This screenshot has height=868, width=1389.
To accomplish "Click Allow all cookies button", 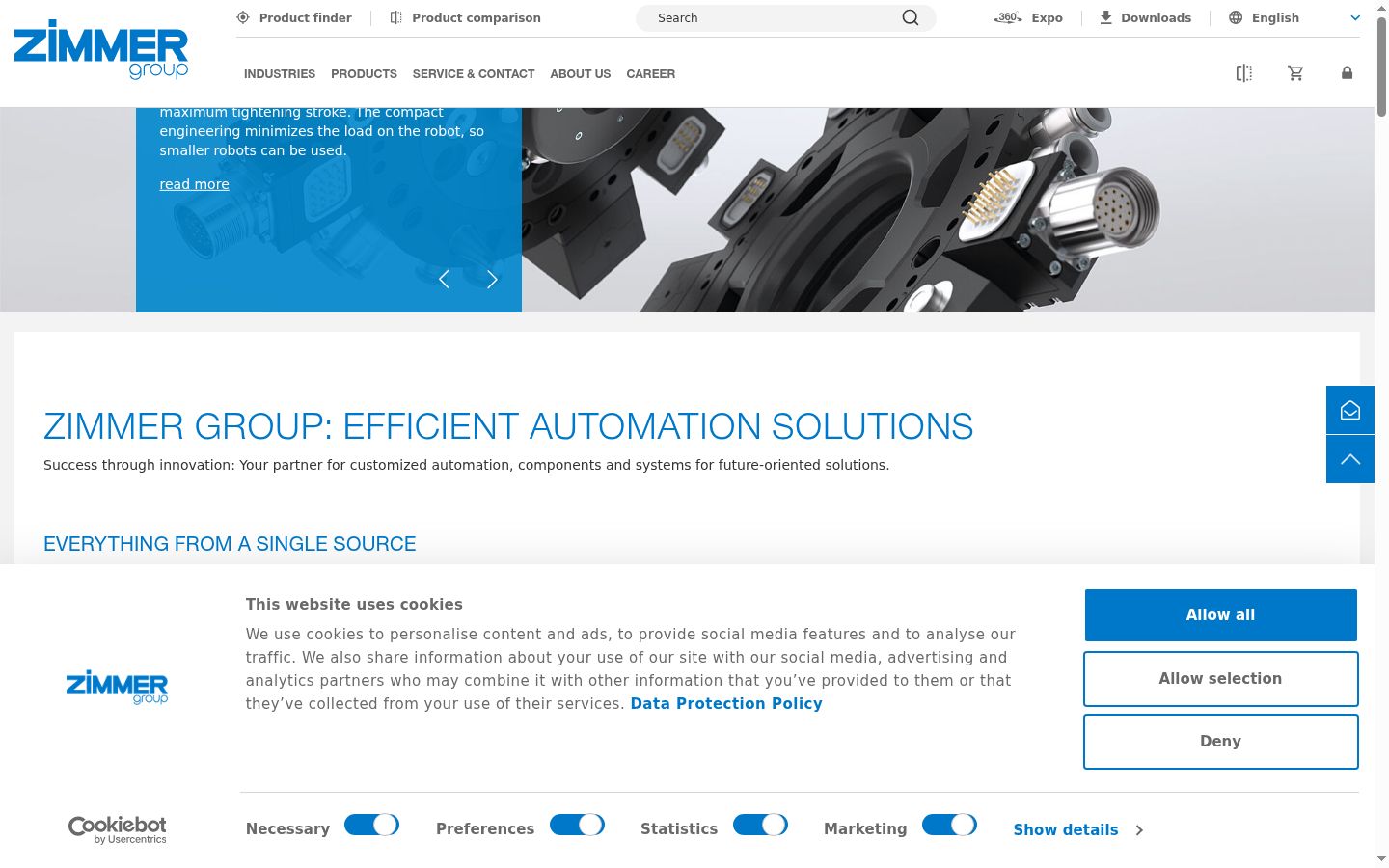I will point(1220,615).
